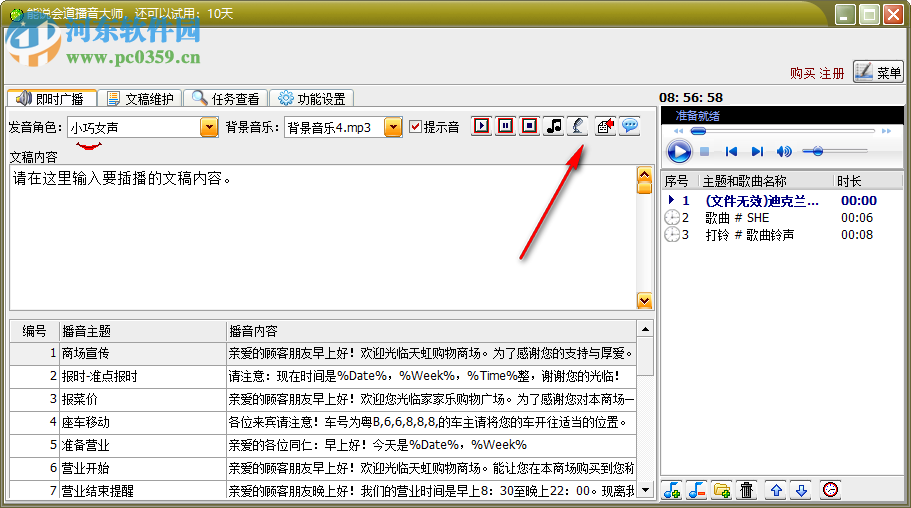This screenshot has width=911, height=508.
Task: Select the 营业结束提醒 row
Action: pyautogui.click(x=324, y=490)
